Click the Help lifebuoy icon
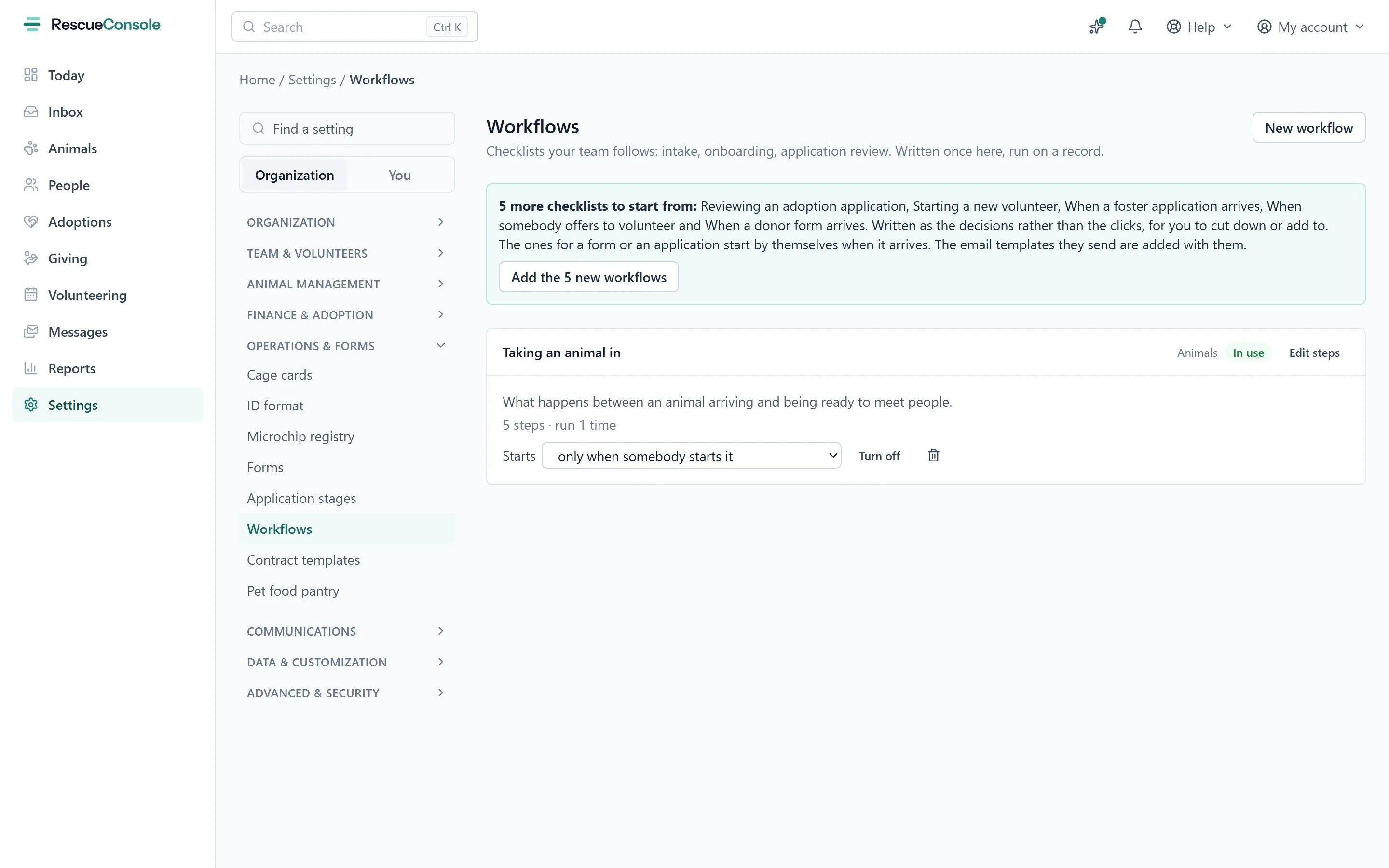The height and width of the screenshot is (868, 1389). tap(1174, 27)
